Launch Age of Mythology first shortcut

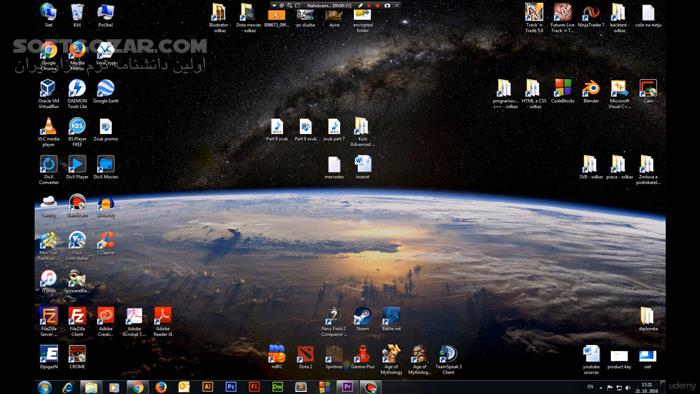[391, 359]
